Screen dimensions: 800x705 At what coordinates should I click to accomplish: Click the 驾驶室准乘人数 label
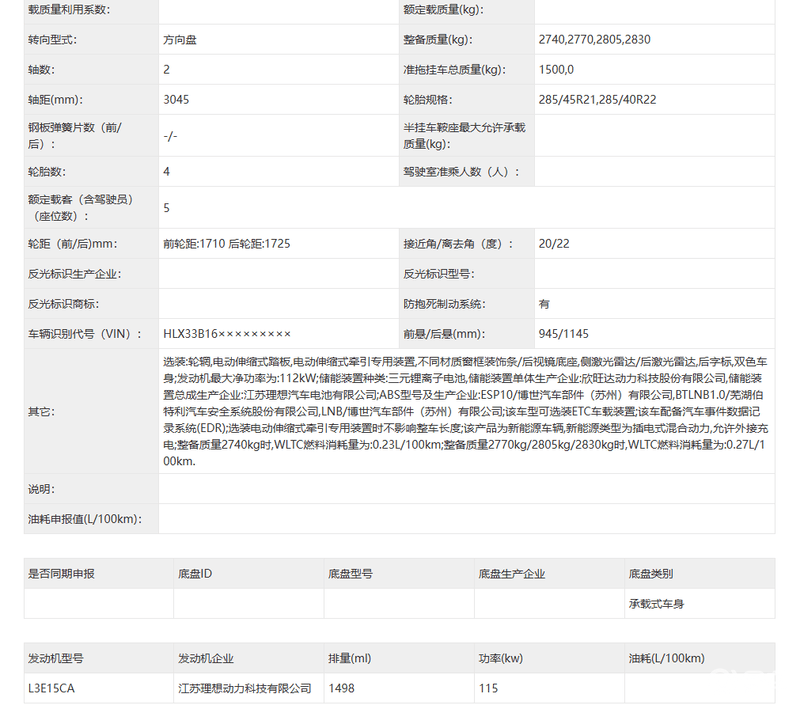461,172
